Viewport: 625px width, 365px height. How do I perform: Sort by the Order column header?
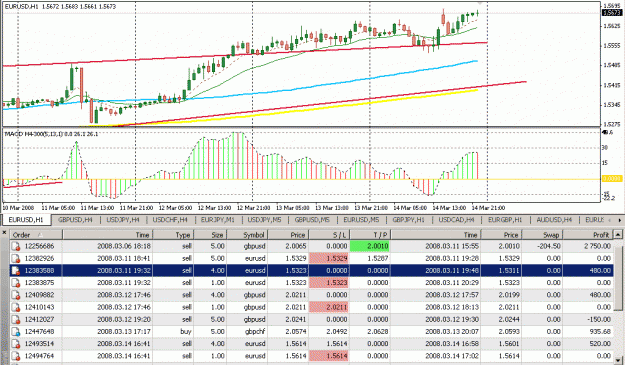(36, 235)
